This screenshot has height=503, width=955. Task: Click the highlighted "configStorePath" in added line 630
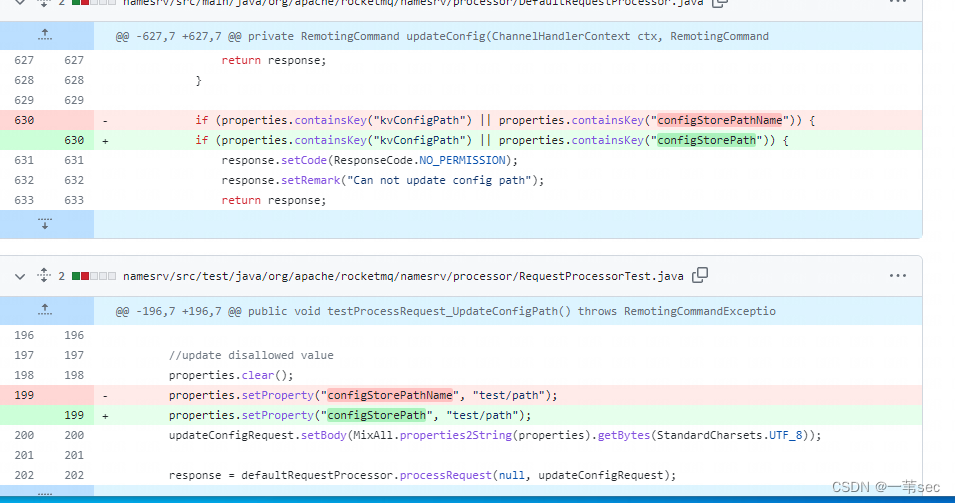coord(707,140)
